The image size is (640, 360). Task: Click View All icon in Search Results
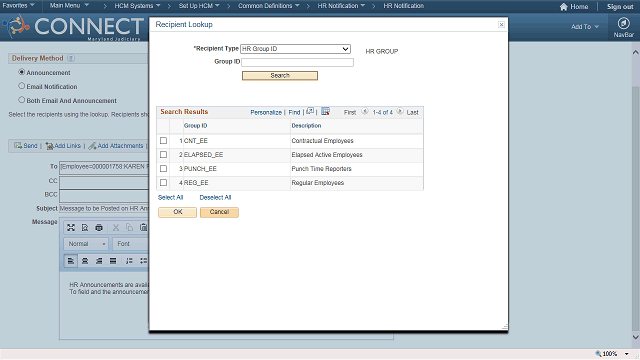pyautogui.click(x=310, y=111)
